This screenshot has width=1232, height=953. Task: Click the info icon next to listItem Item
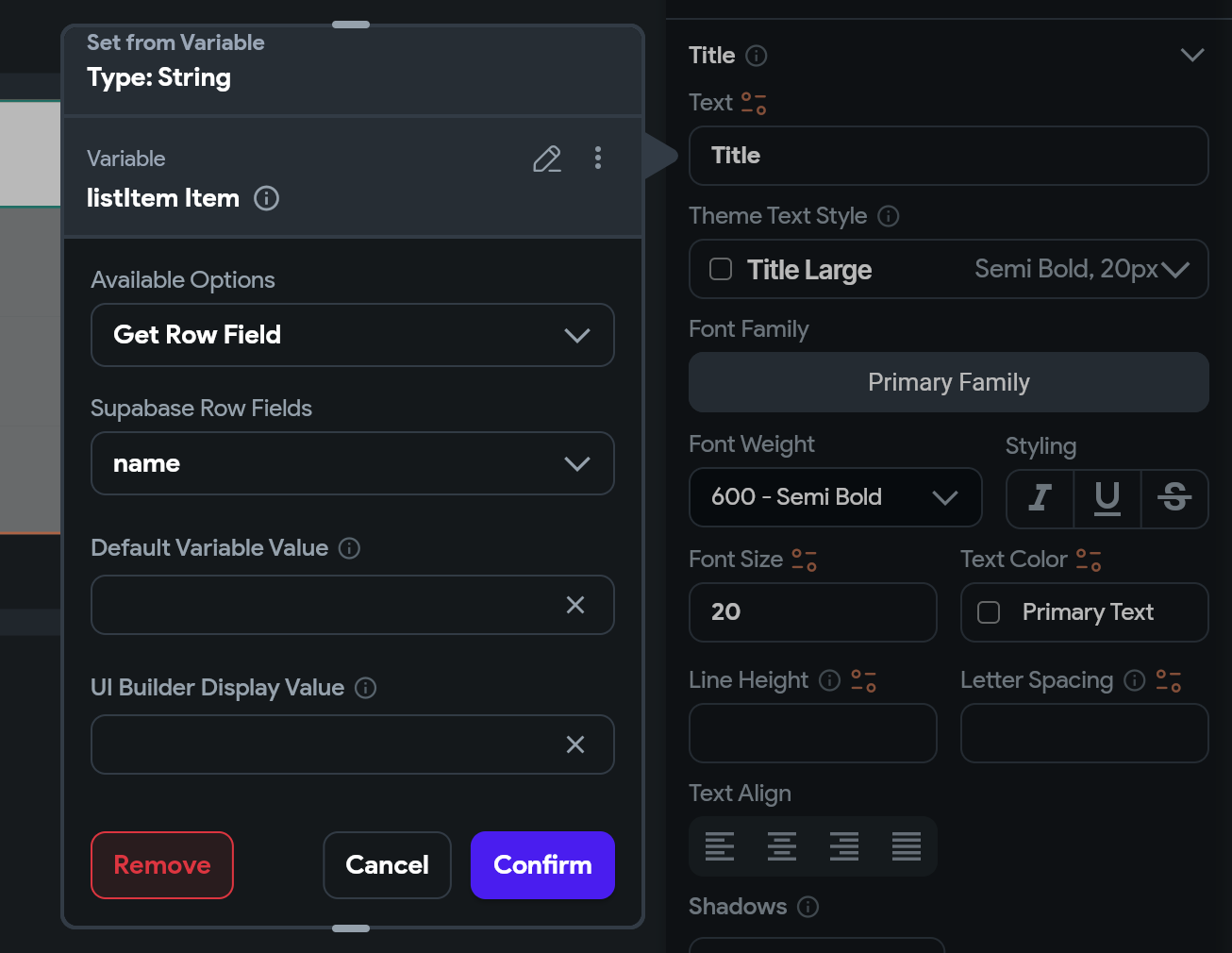tap(267, 198)
